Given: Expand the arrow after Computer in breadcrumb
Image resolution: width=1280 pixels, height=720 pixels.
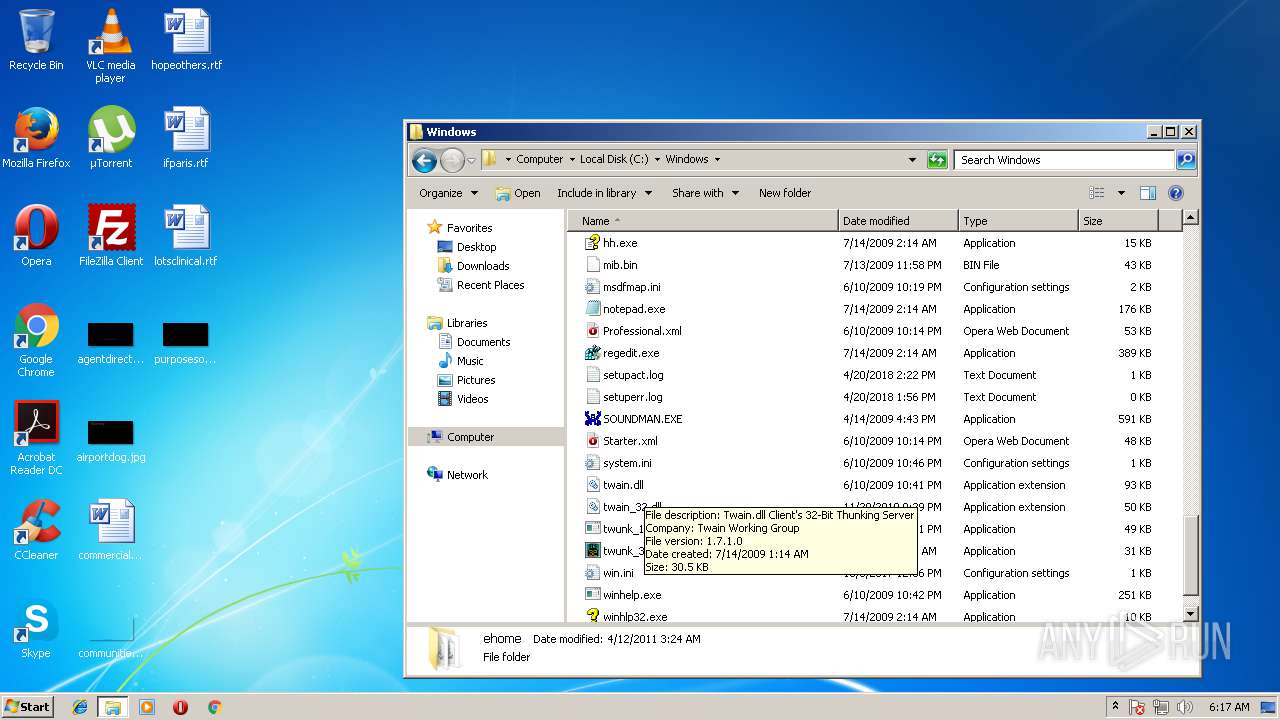Looking at the screenshot, I should [572, 160].
